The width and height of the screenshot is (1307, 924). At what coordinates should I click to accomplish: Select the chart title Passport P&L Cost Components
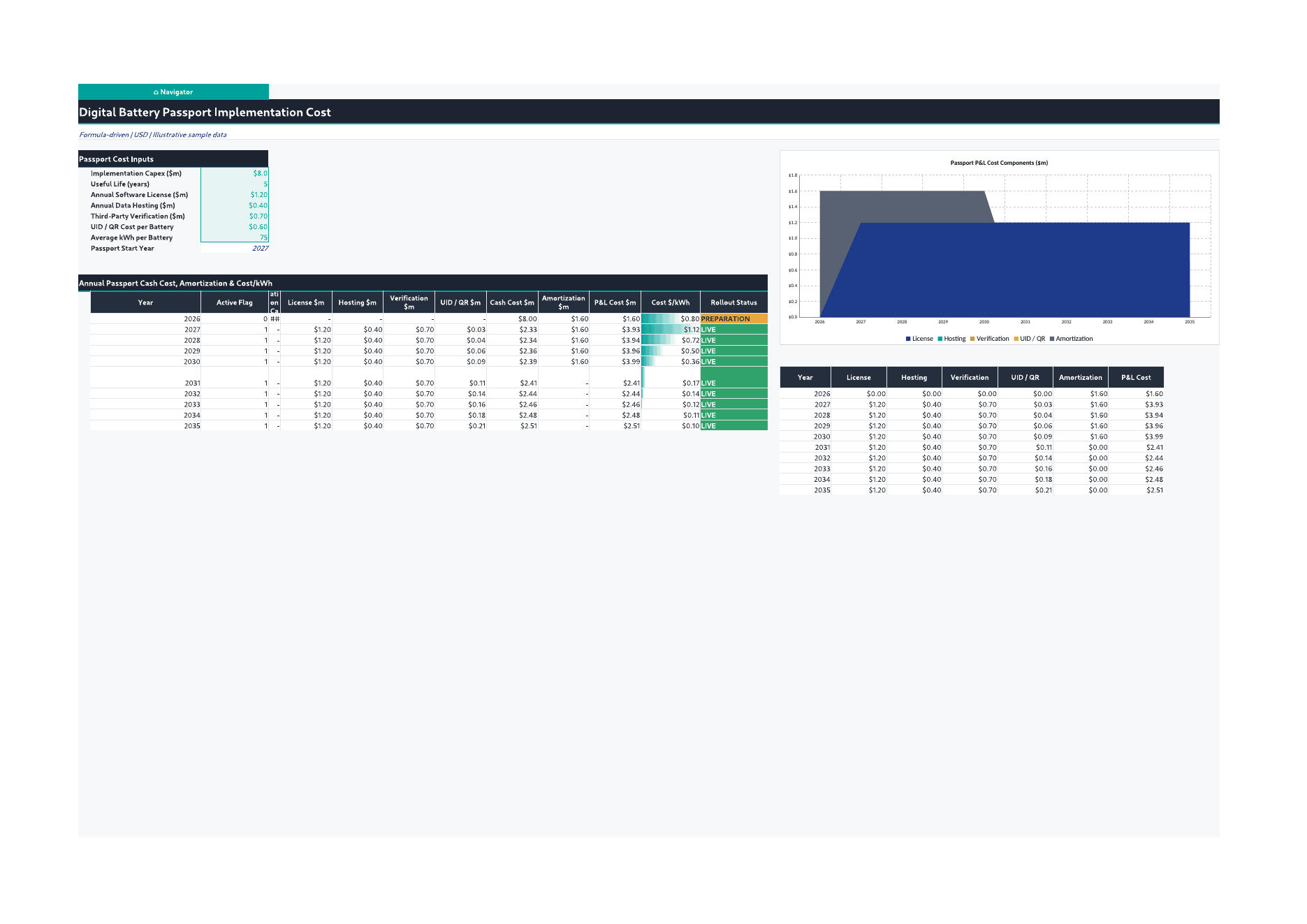point(999,163)
